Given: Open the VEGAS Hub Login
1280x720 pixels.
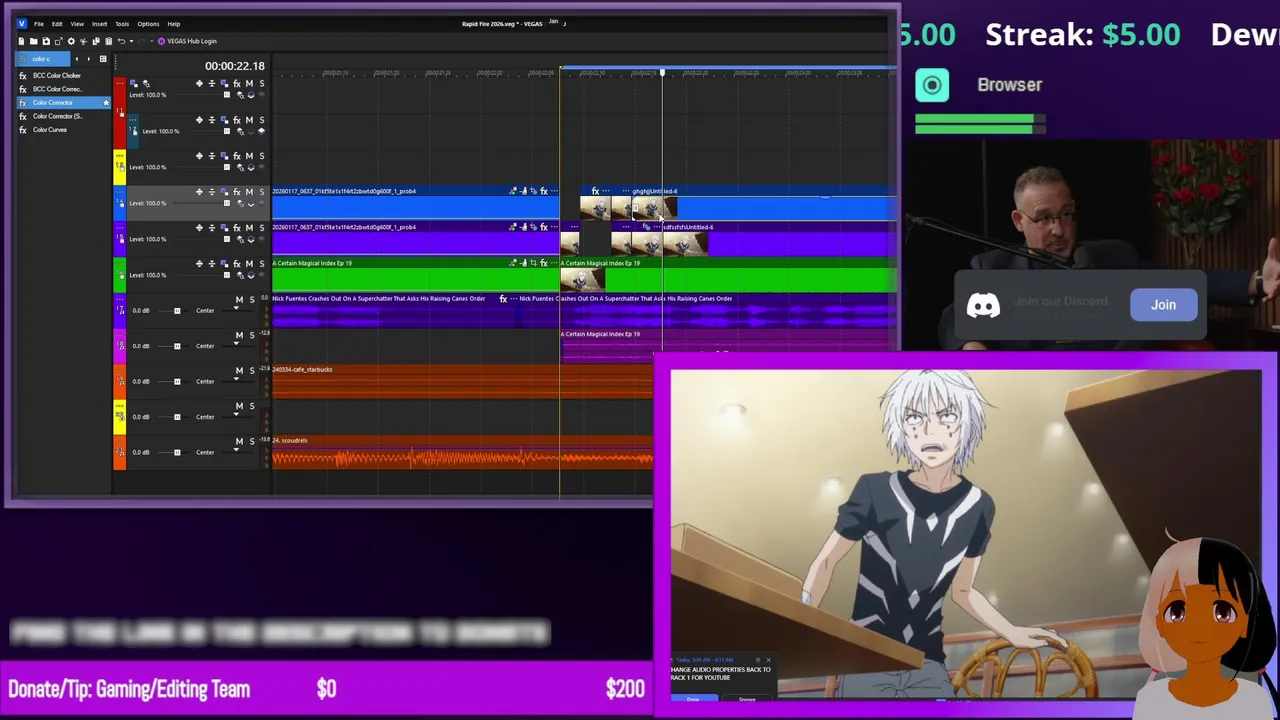Looking at the screenshot, I should click(187, 41).
